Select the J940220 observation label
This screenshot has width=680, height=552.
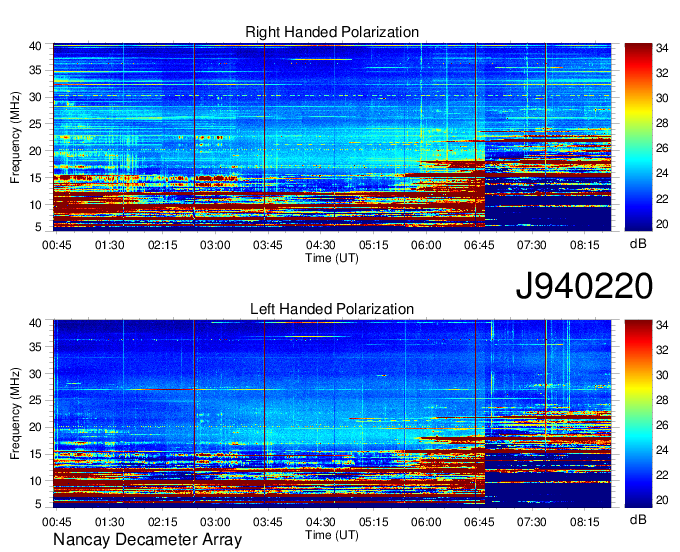coord(584,286)
